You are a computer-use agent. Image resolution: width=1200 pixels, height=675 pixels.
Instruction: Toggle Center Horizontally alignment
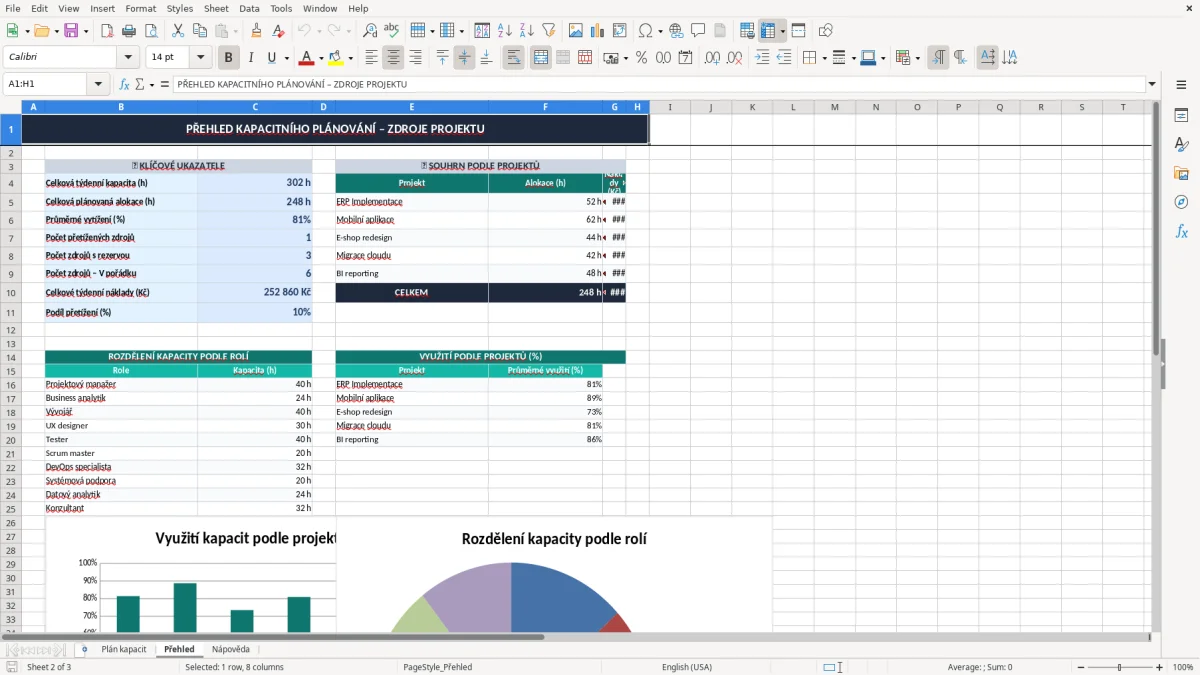click(393, 58)
